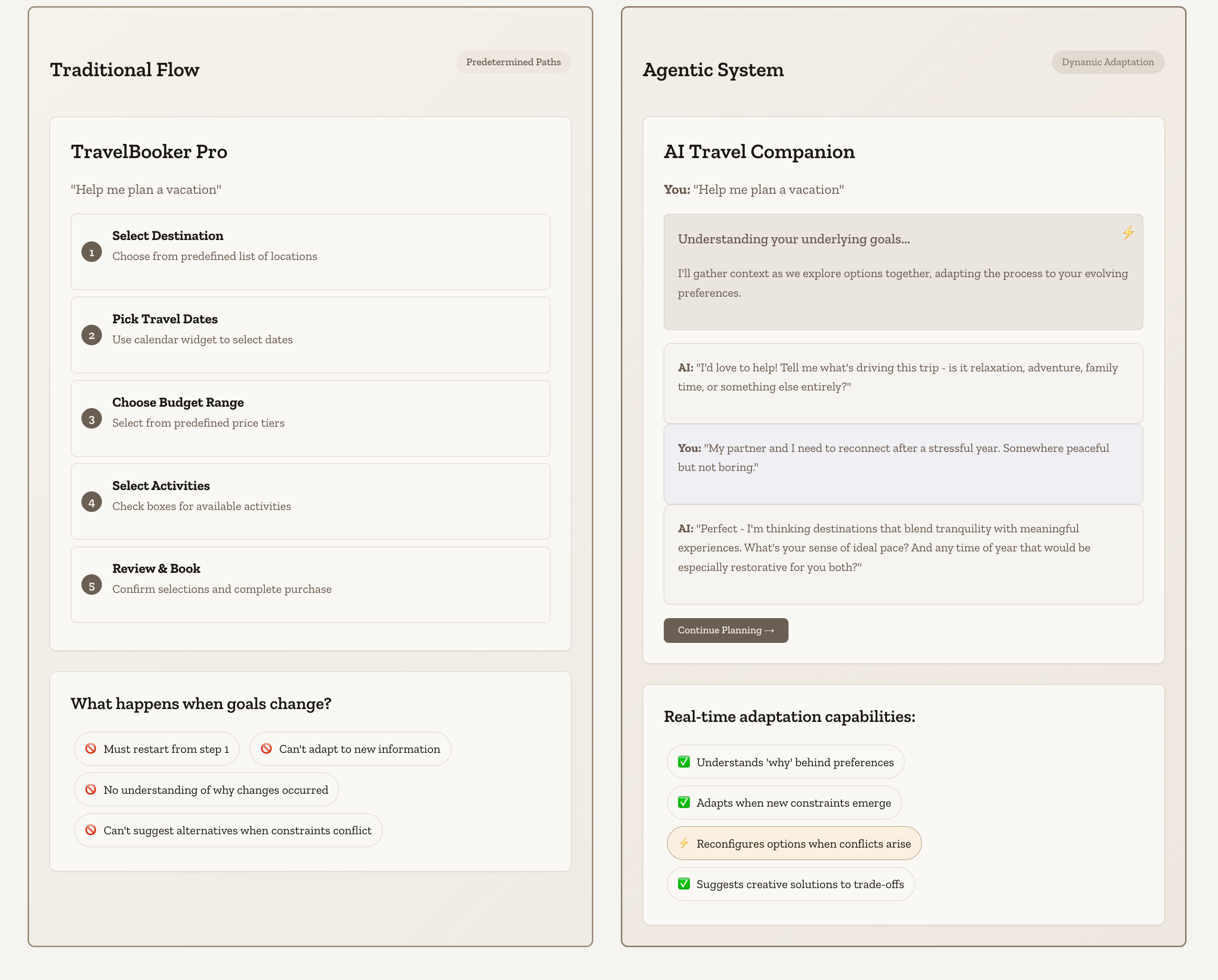This screenshot has height=980, width=1218.
Task: Click green checkmark for Understands 'why'
Action: (x=684, y=762)
